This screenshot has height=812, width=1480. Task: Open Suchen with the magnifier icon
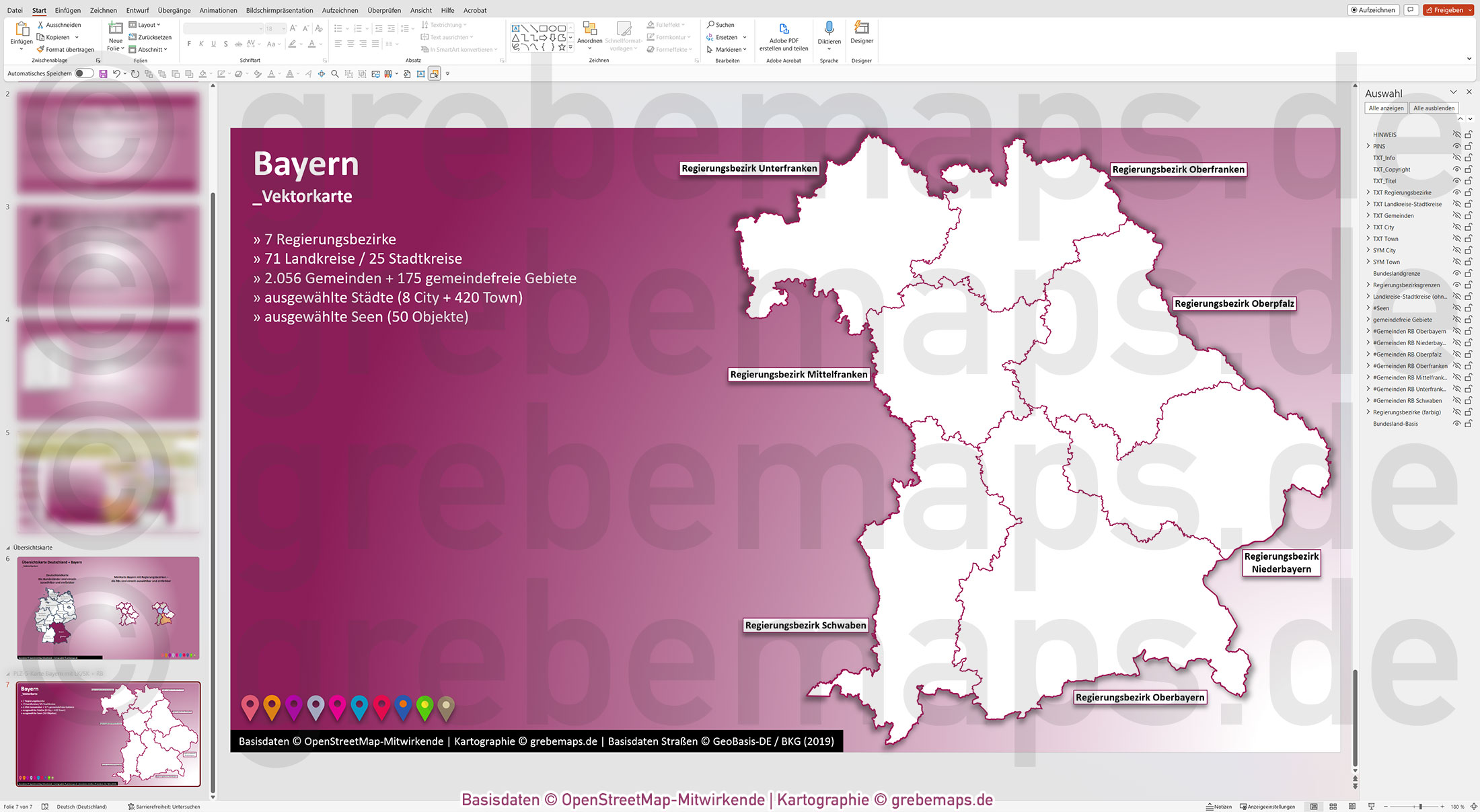click(710, 24)
